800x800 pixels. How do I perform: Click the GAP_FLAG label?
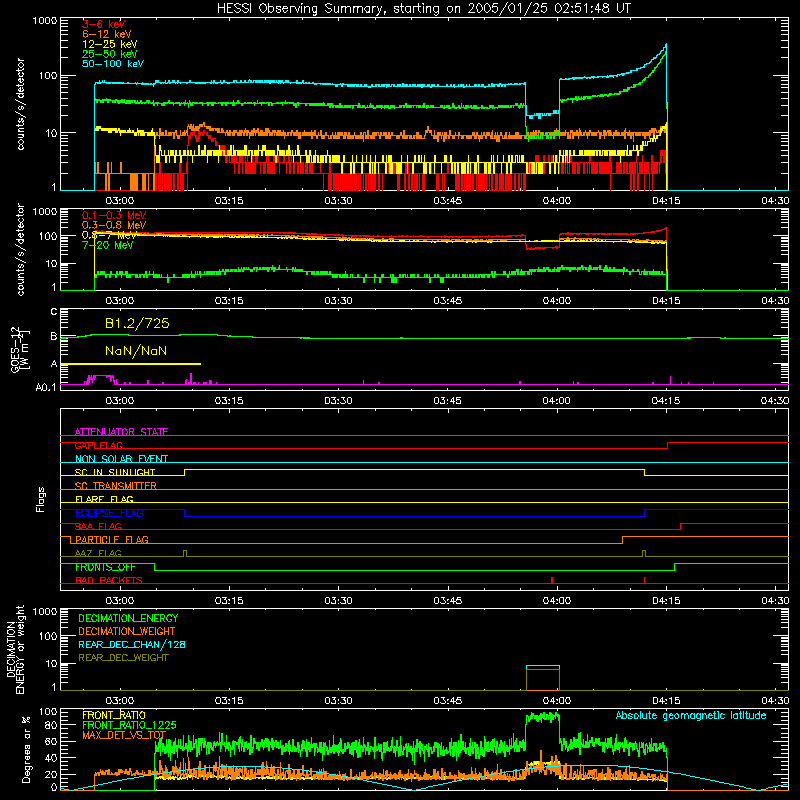[x=98, y=445]
